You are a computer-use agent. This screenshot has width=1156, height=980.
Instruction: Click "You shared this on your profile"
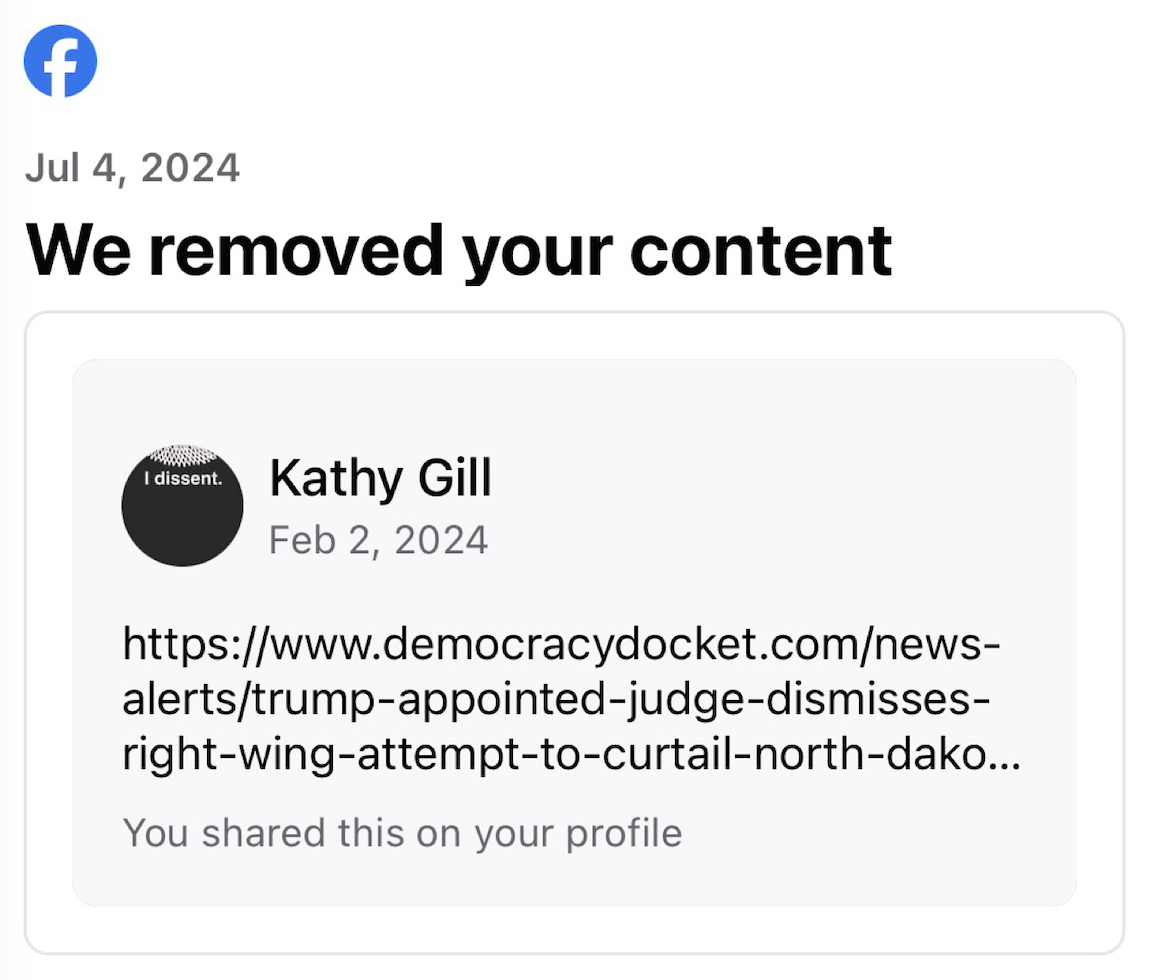(402, 832)
